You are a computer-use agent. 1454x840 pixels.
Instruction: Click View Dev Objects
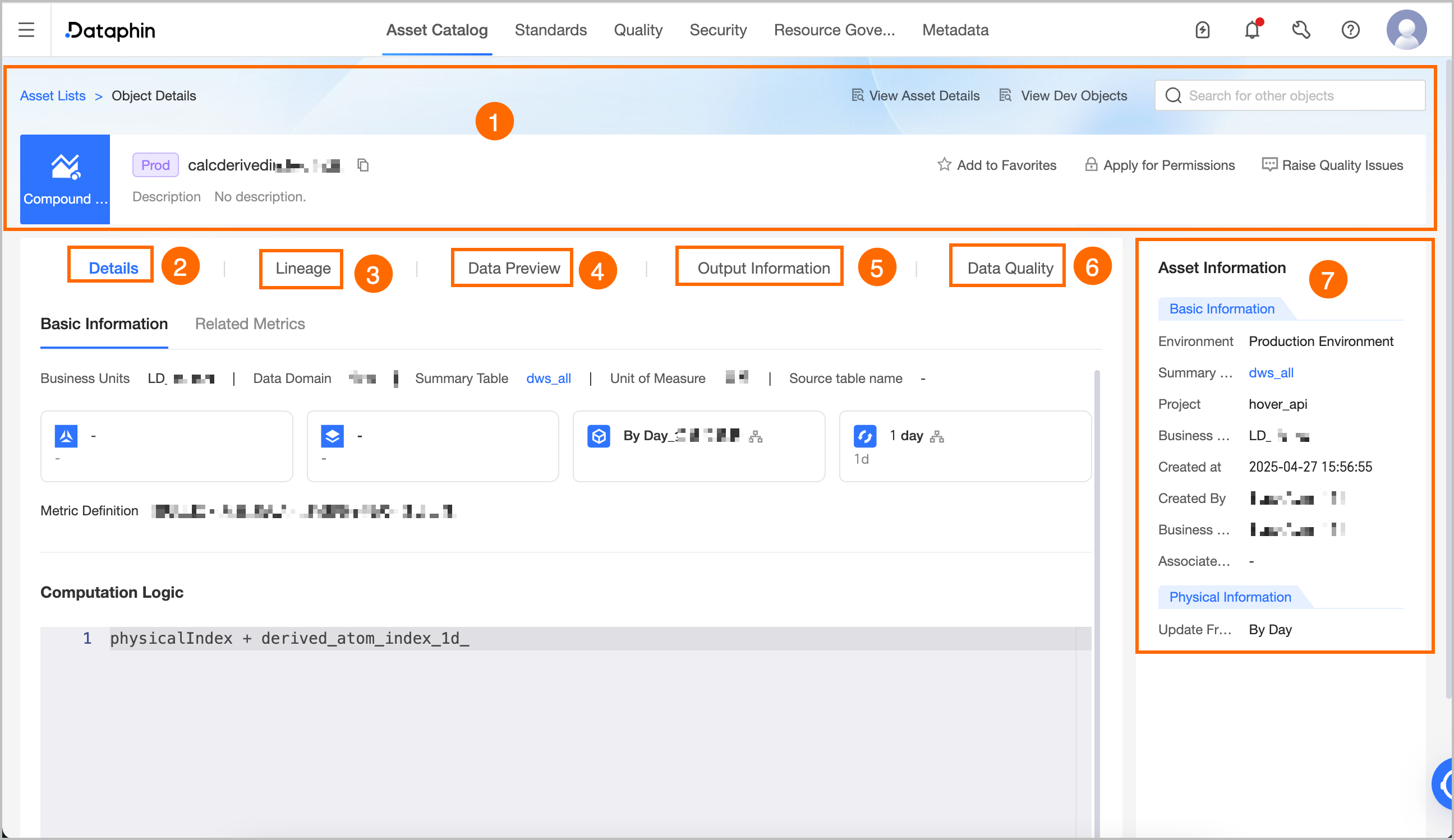(x=1064, y=96)
